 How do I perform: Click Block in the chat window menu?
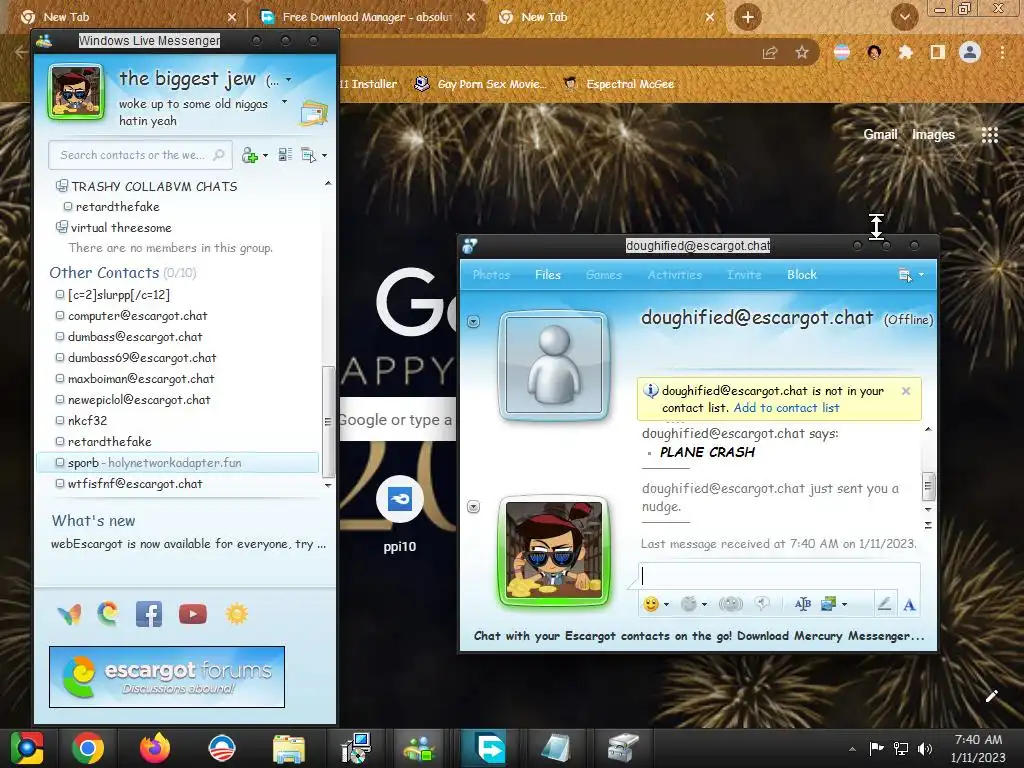tap(801, 275)
